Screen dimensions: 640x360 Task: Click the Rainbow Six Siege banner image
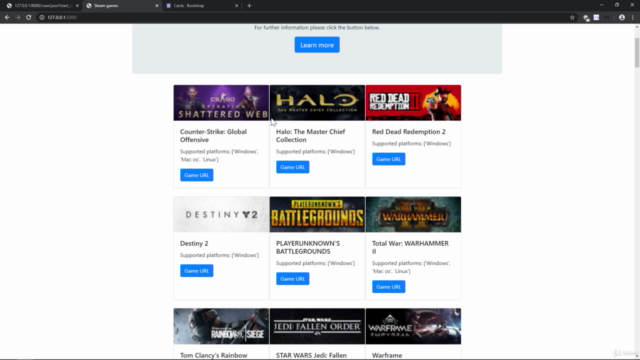221,326
